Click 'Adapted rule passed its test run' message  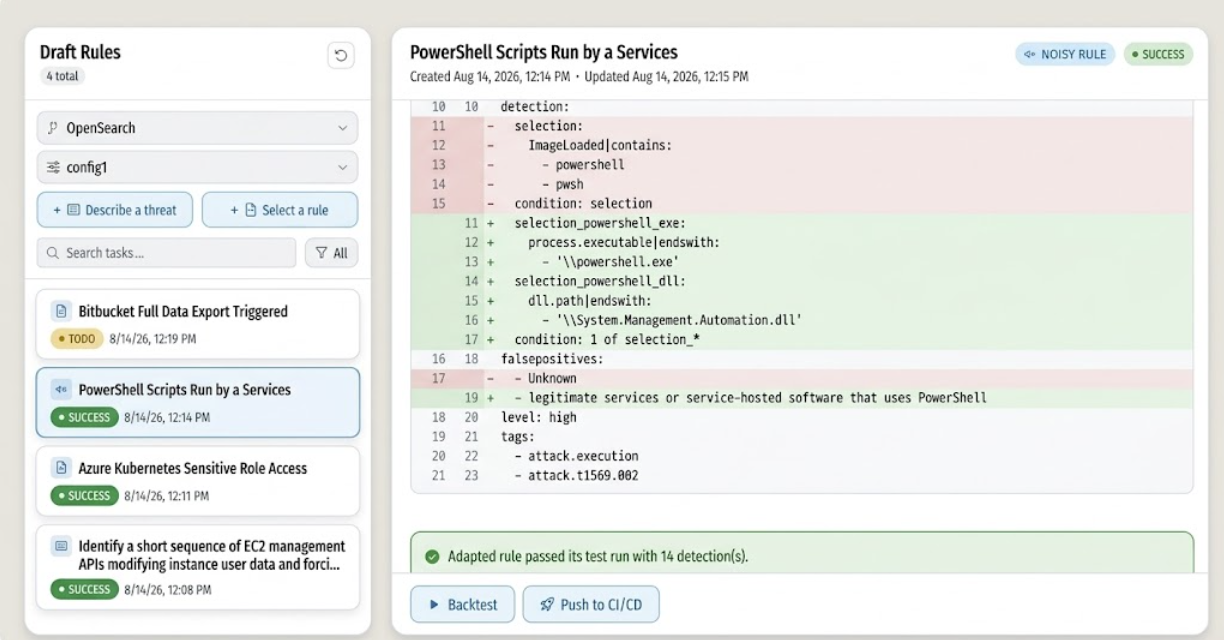(598, 556)
